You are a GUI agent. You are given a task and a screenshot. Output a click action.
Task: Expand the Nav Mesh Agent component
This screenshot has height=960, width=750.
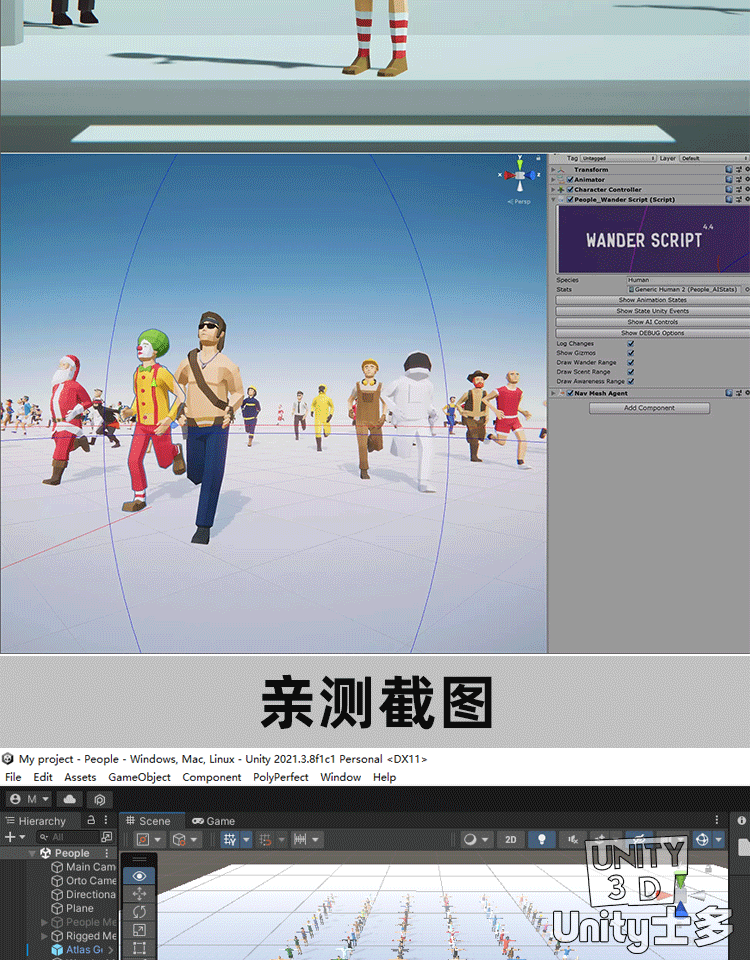coord(553,394)
